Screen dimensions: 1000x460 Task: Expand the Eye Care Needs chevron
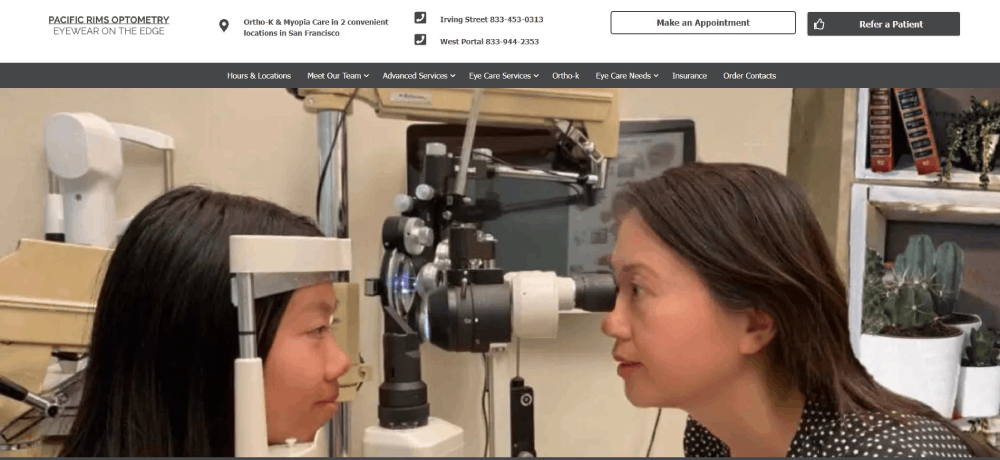click(x=656, y=76)
